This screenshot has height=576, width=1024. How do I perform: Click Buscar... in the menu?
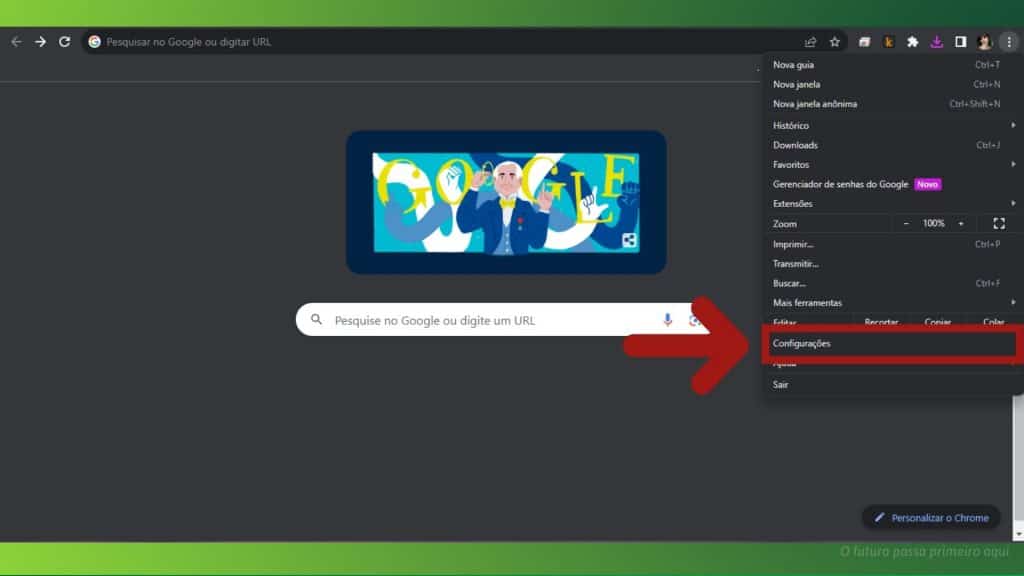[x=892, y=283]
